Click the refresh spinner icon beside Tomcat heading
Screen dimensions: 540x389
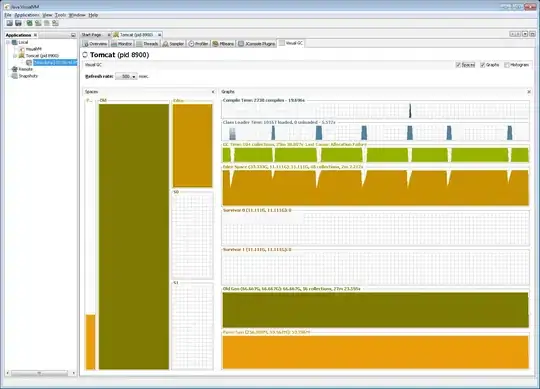pos(85,55)
